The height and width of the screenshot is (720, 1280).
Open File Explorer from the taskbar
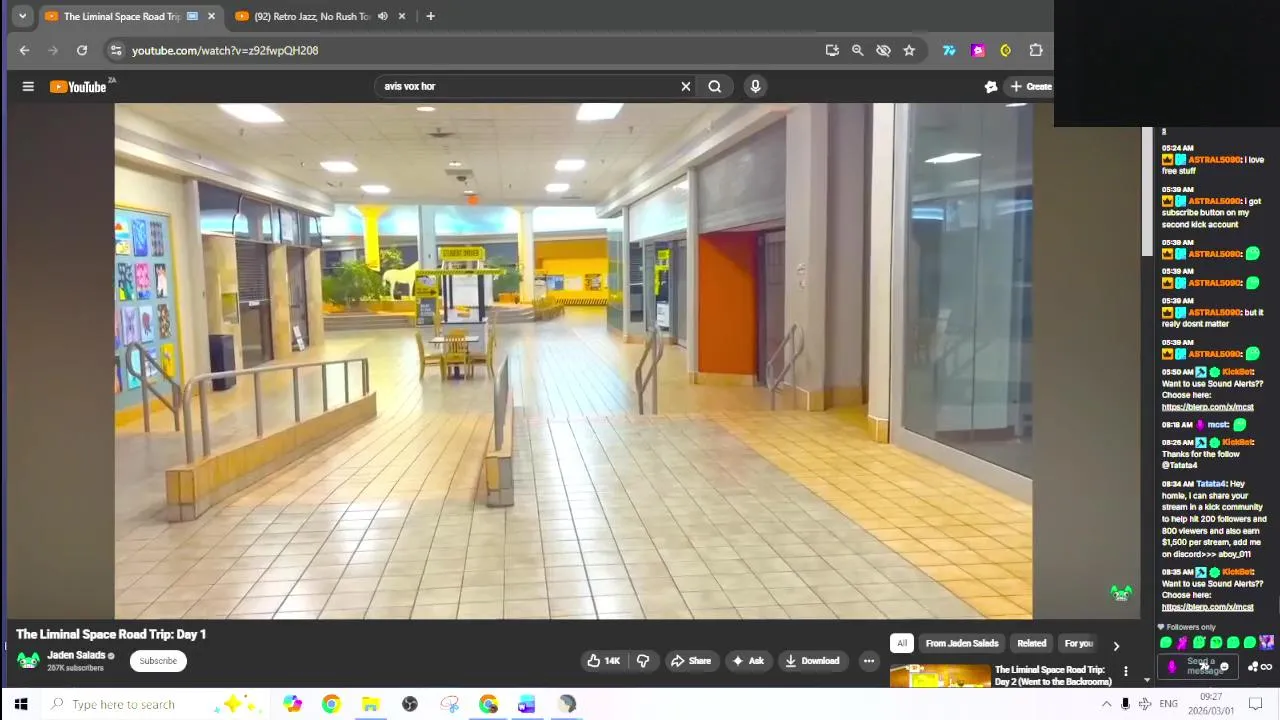[x=370, y=704]
